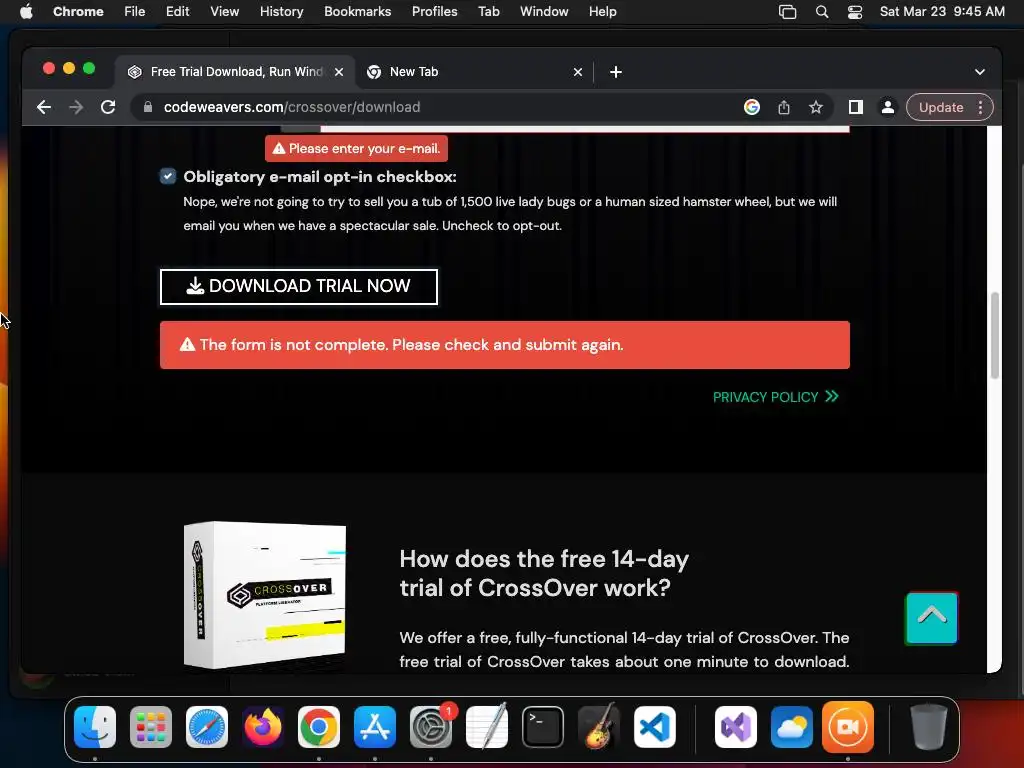
Task: Open the Chrome profile avatar icon
Action: [888, 107]
